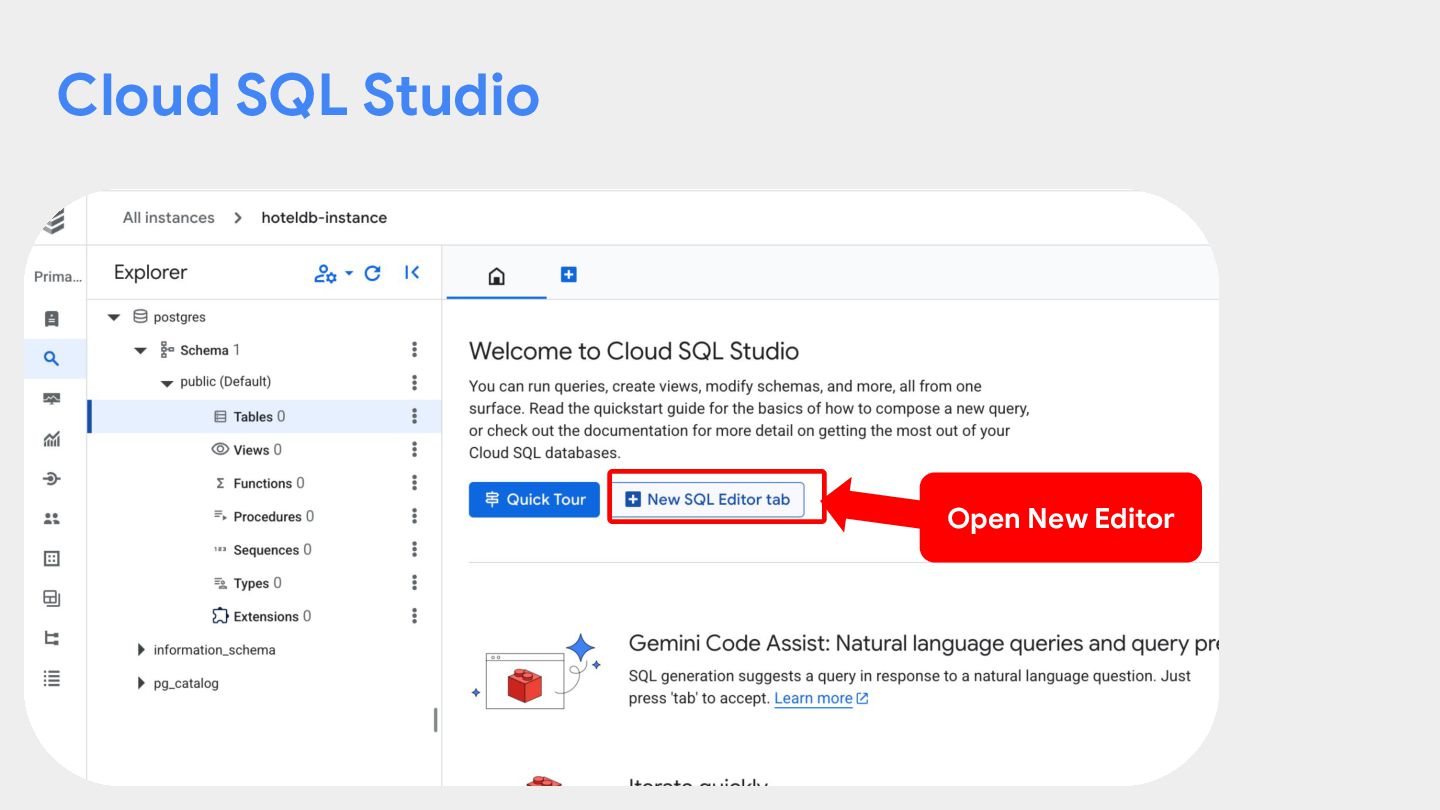Open more options for Types row
This screenshot has width=1440, height=810.
tap(414, 583)
